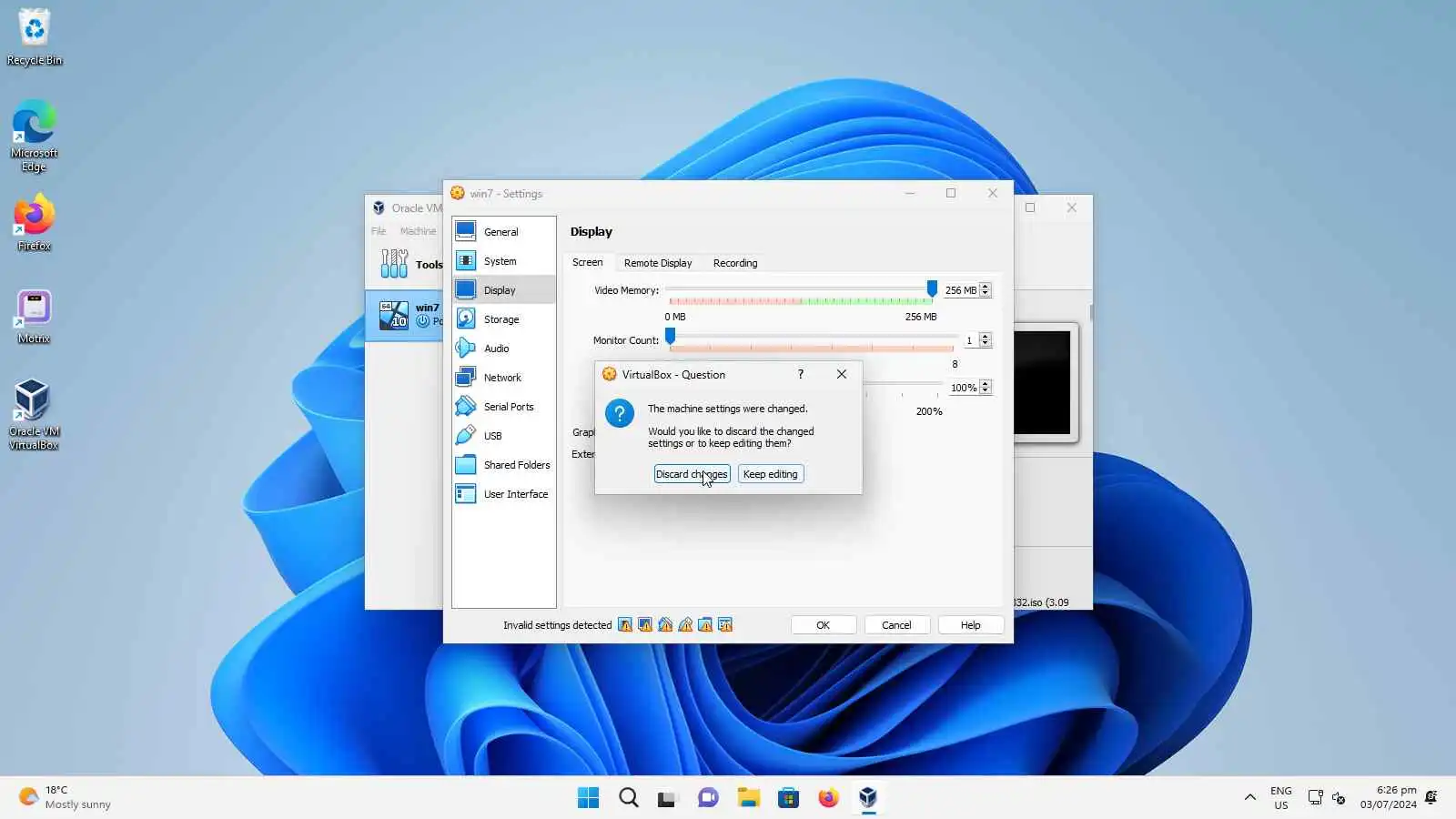Screen dimensions: 1456x819
Task: Click OK in the Settings window
Action: point(824,625)
